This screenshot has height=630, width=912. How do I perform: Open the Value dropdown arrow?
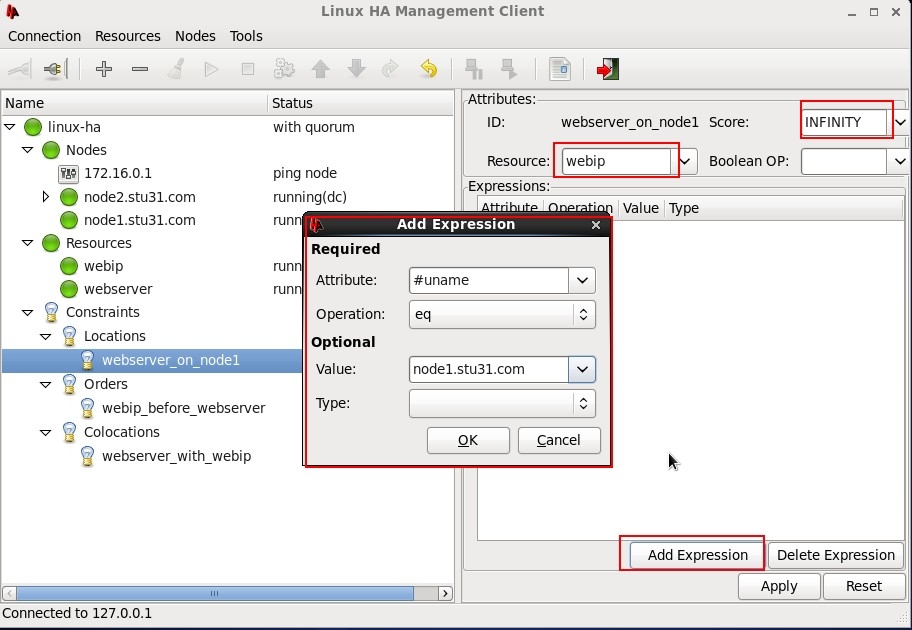[582, 369]
